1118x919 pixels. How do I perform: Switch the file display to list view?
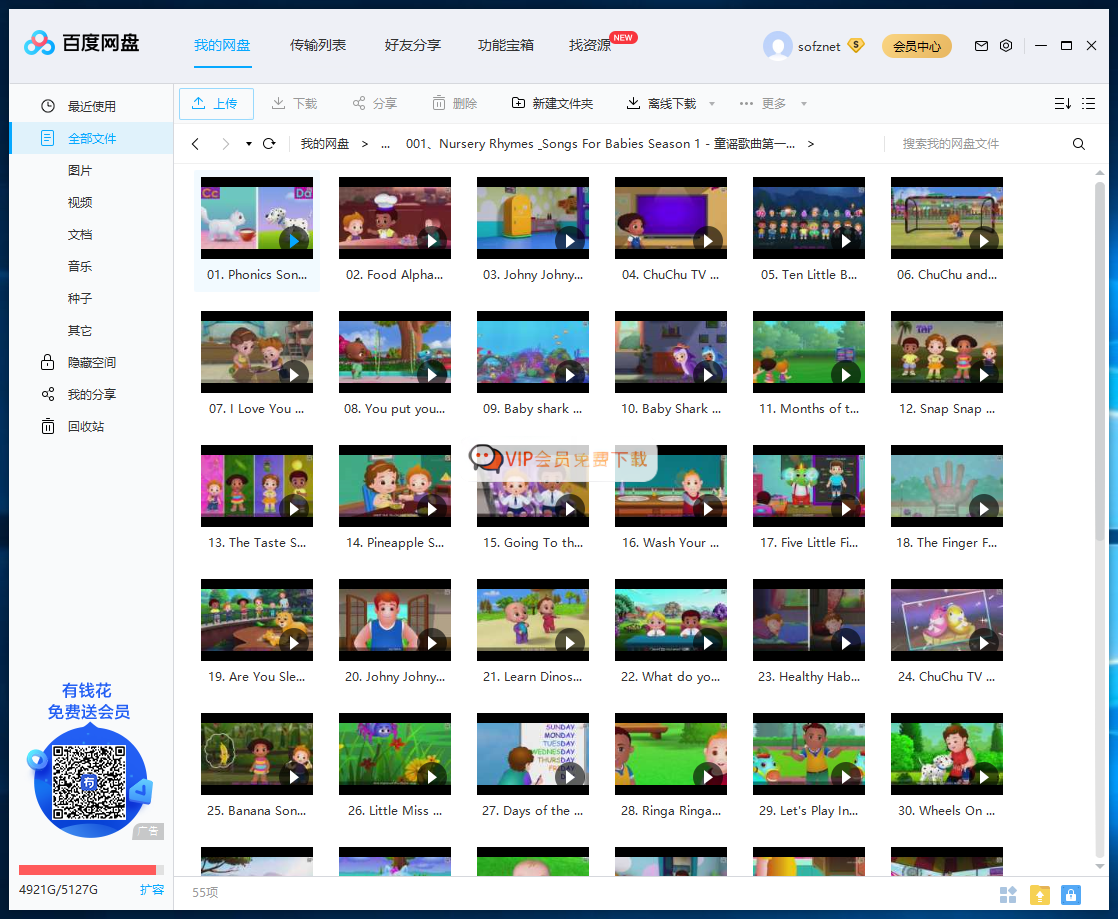1088,103
